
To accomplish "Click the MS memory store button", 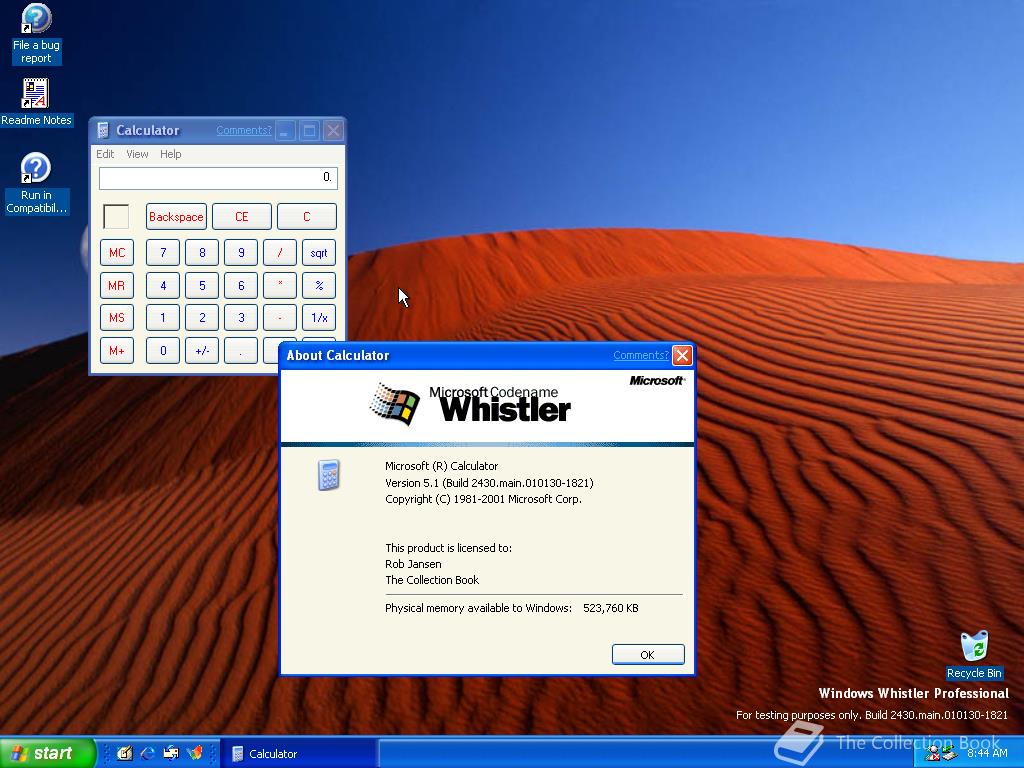I will point(117,317).
